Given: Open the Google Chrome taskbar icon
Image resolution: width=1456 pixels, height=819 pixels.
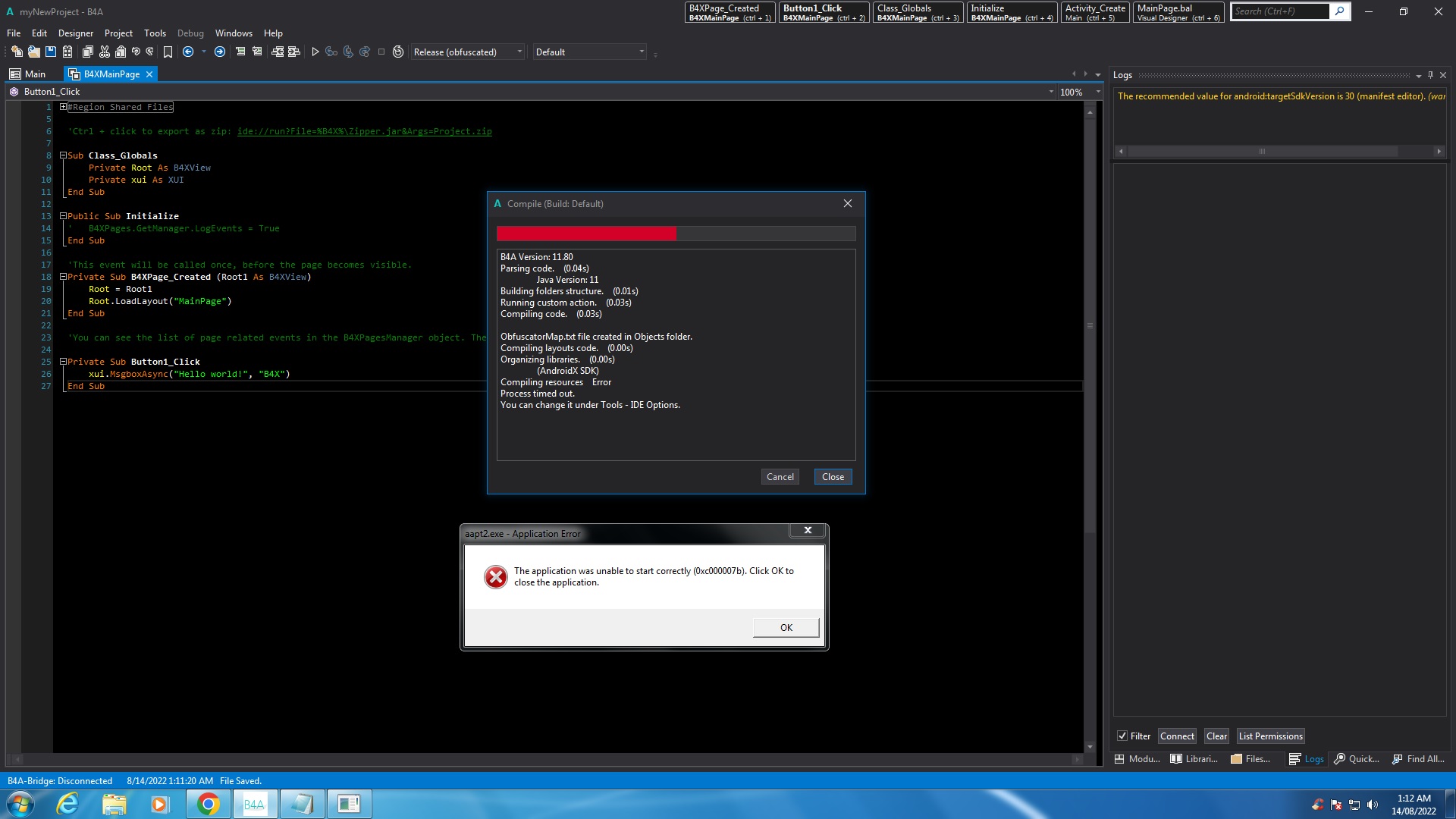Looking at the screenshot, I should click(208, 804).
